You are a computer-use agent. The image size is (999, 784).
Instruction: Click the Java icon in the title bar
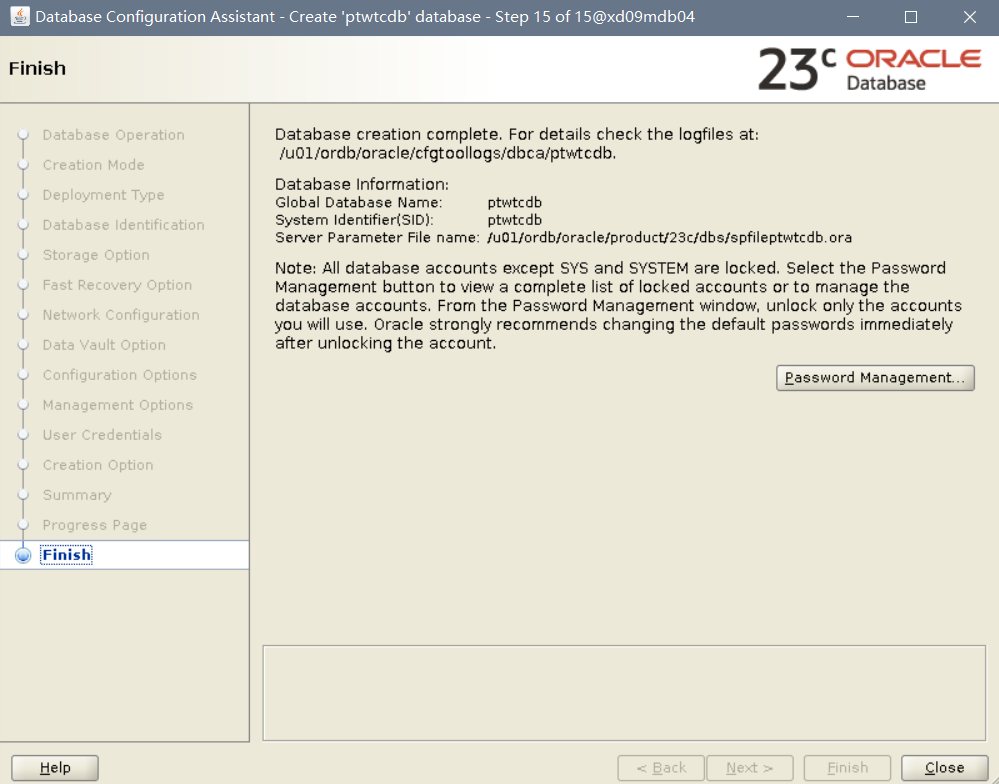[x=20, y=17]
